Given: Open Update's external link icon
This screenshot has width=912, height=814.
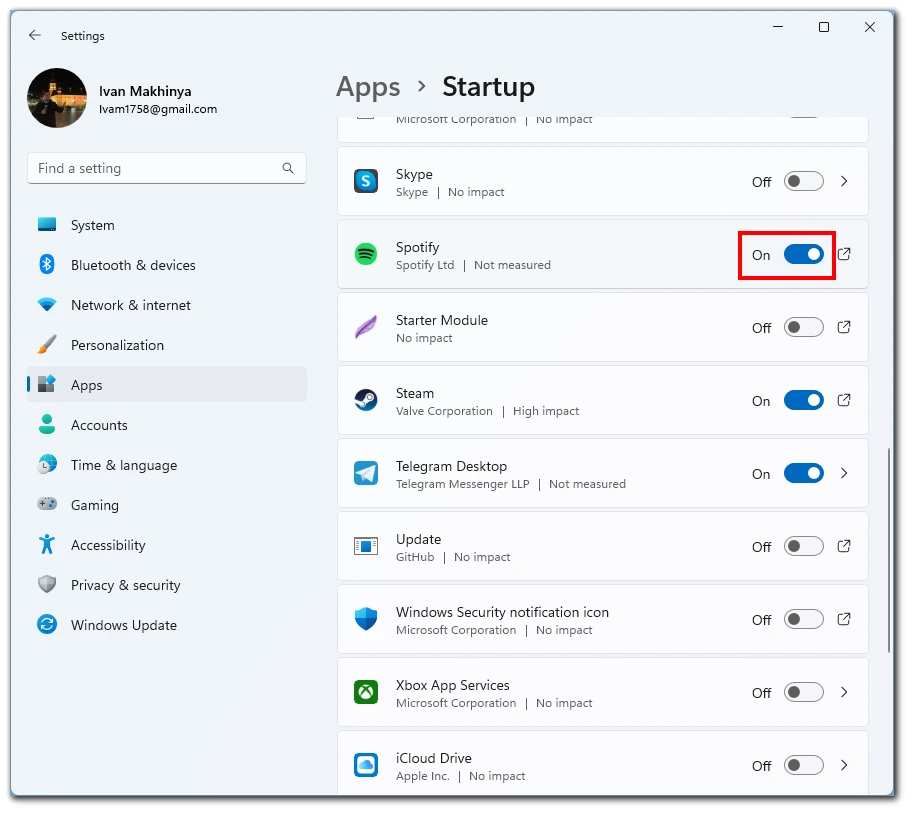Looking at the screenshot, I should tap(844, 546).
